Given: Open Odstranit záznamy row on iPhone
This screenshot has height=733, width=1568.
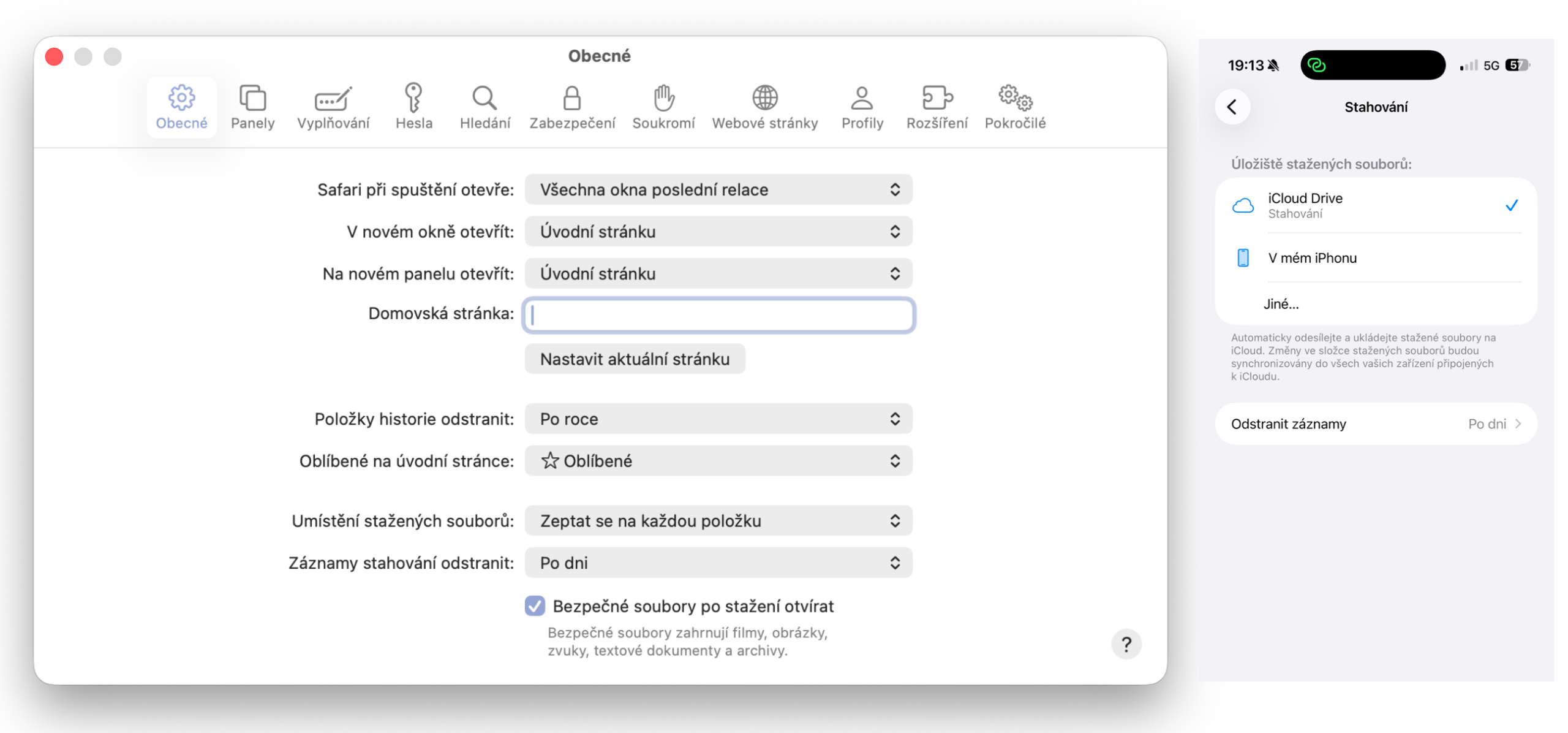Looking at the screenshot, I should point(1374,423).
